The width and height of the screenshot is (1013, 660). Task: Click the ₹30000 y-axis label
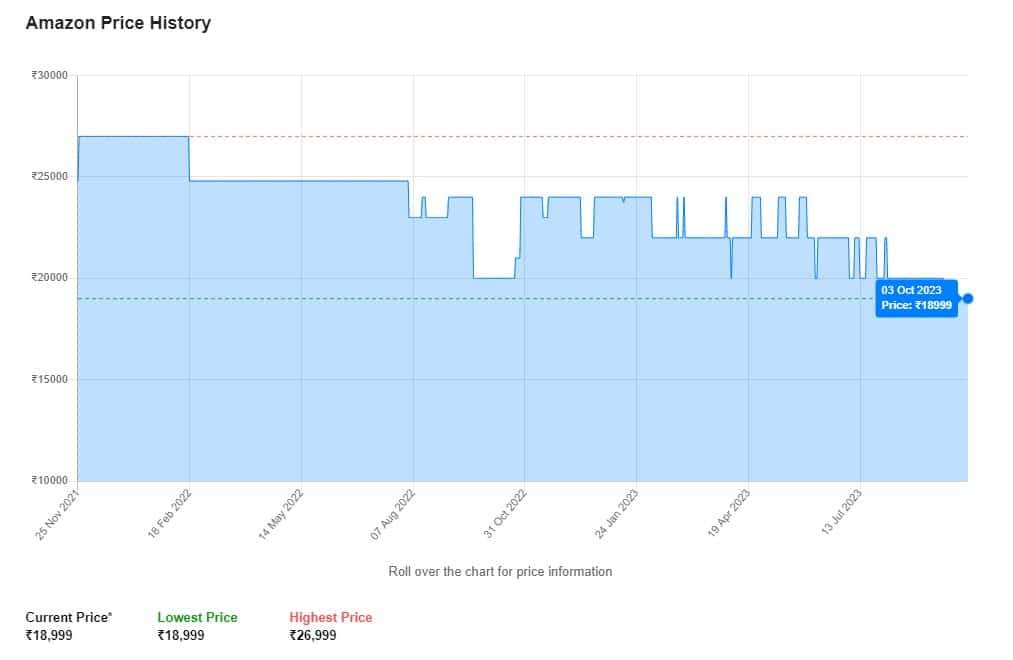(x=49, y=75)
